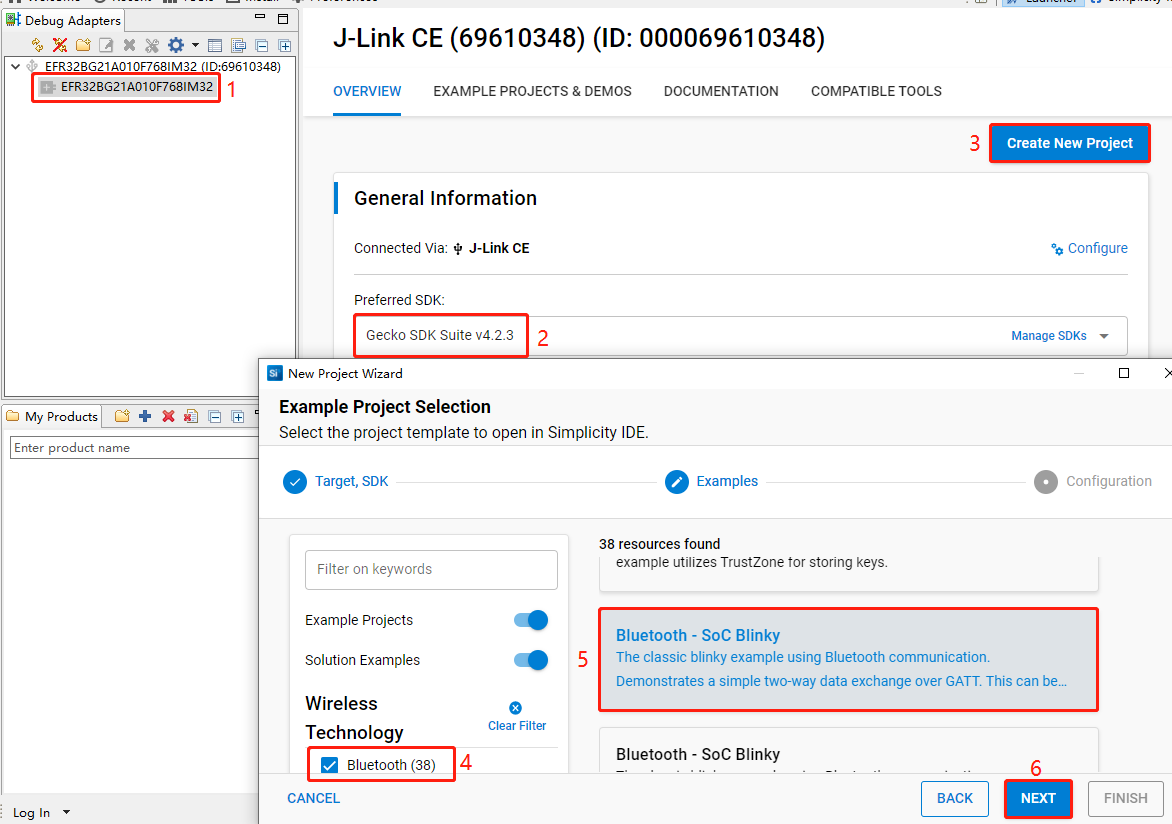Click the Create New Project button
This screenshot has width=1172, height=824.
point(1069,143)
